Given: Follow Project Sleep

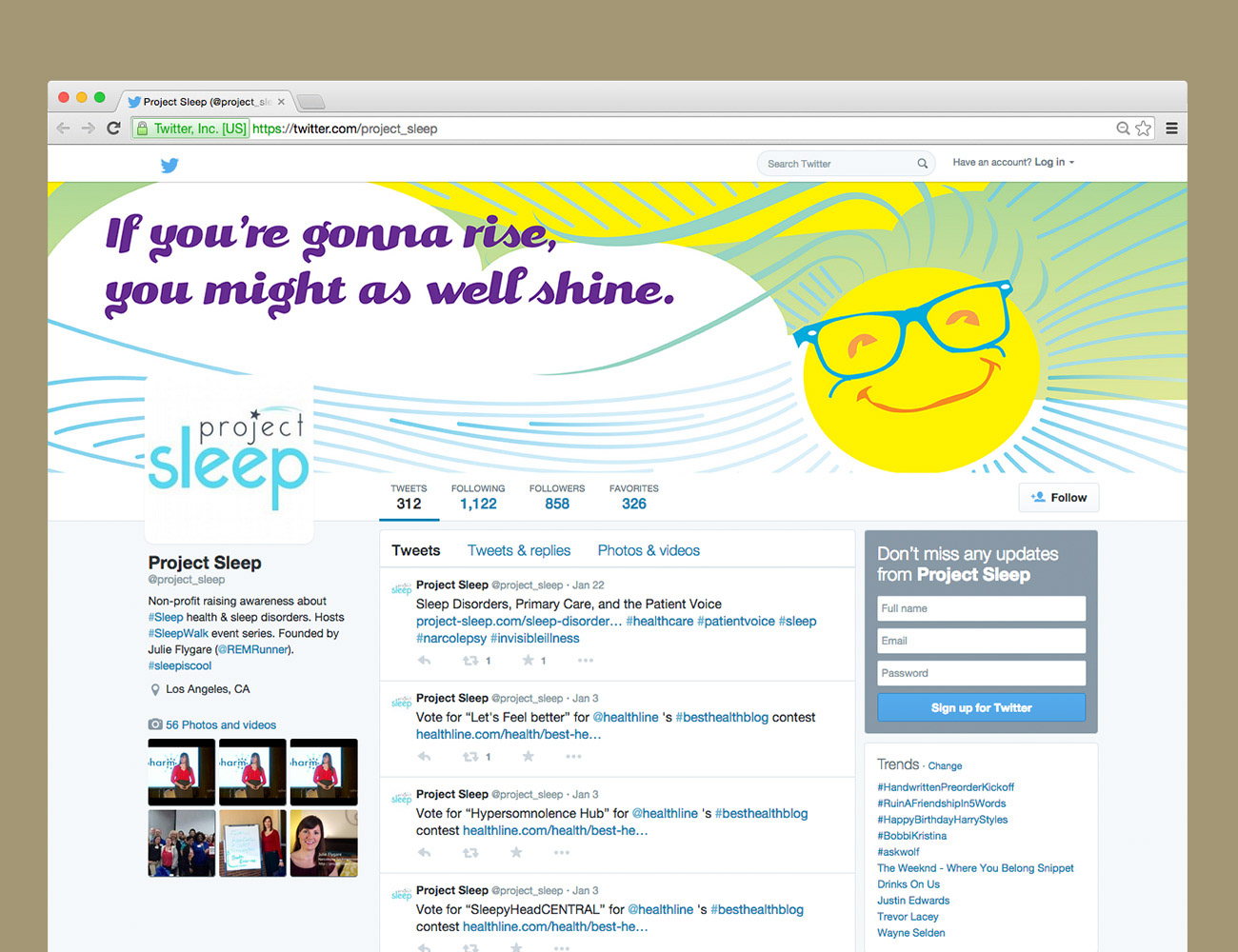Looking at the screenshot, I should (1059, 498).
